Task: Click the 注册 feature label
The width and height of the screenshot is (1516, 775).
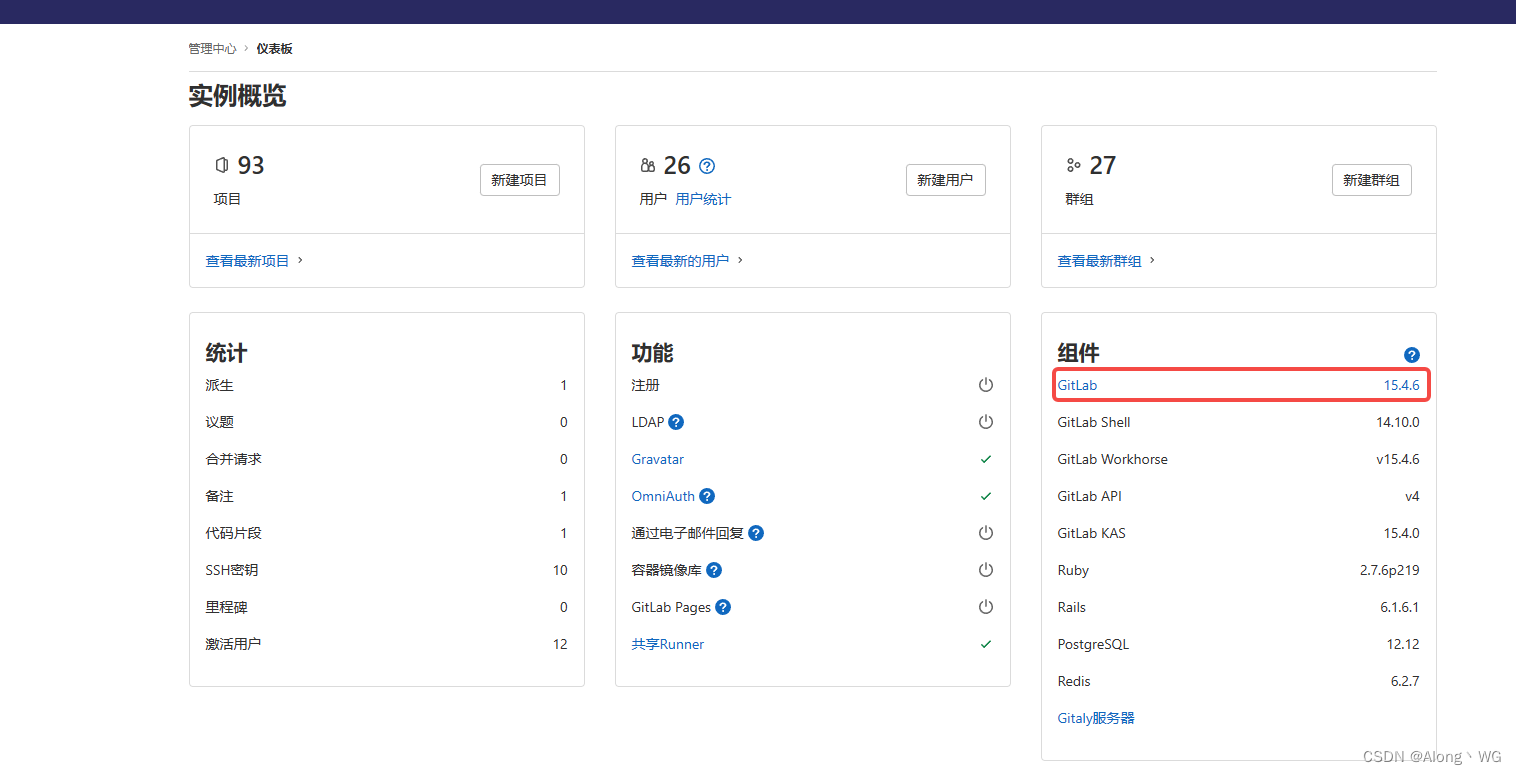Action: [646, 385]
